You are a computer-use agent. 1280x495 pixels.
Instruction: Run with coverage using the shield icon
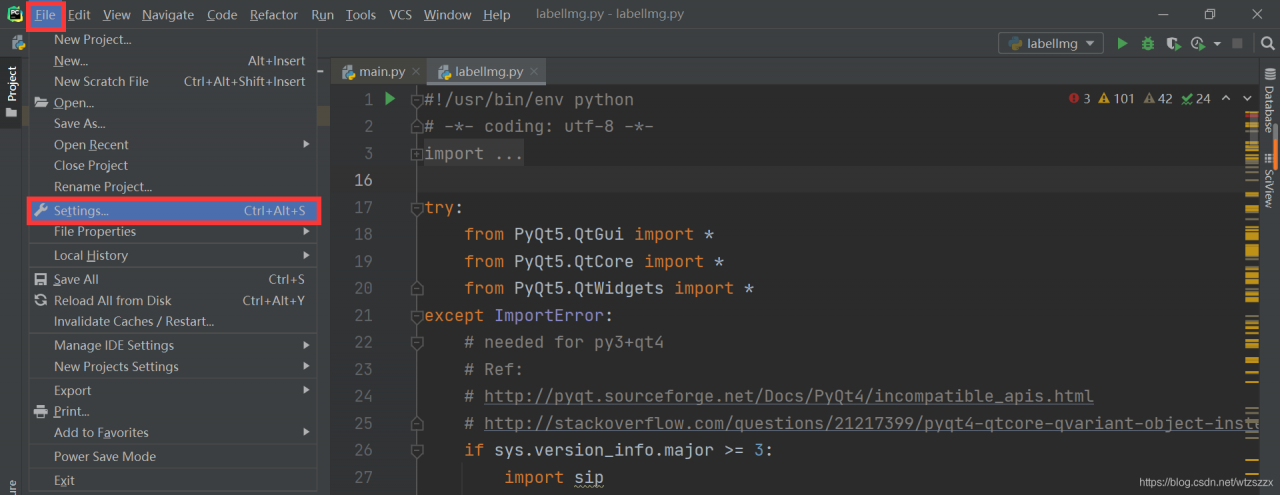tap(1172, 43)
